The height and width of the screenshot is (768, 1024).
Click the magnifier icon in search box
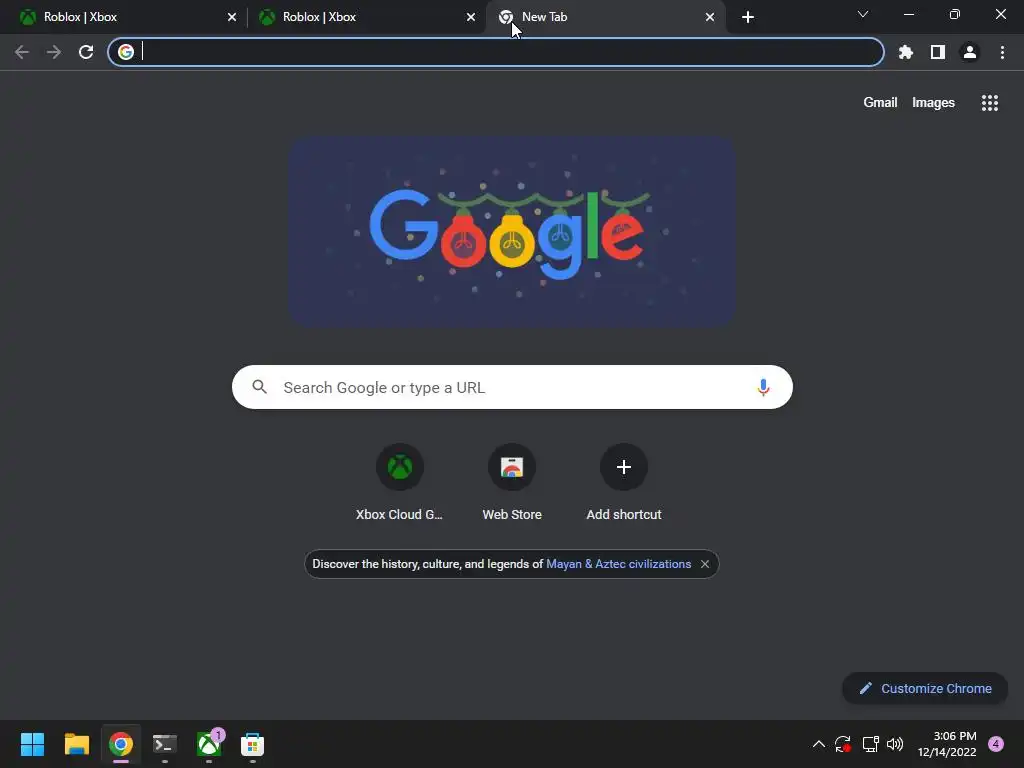pyautogui.click(x=259, y=387)
